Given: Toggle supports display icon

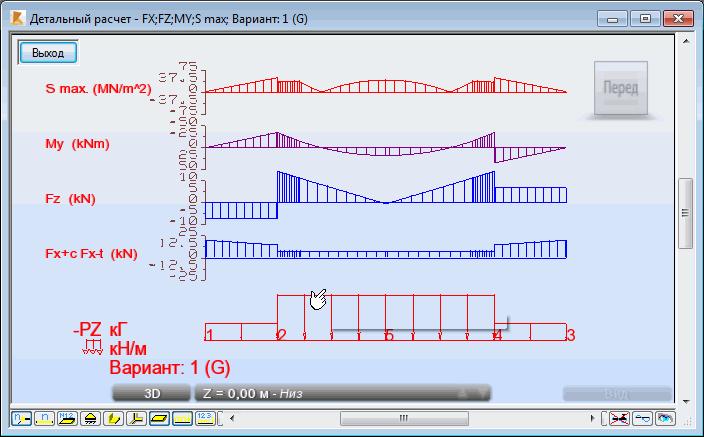Looking at the screenshot, I should [90, 419].
